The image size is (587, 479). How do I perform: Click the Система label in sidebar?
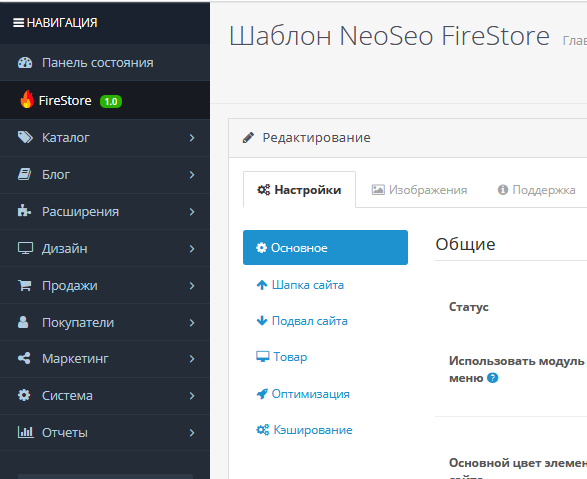click(x=67, y=396)
